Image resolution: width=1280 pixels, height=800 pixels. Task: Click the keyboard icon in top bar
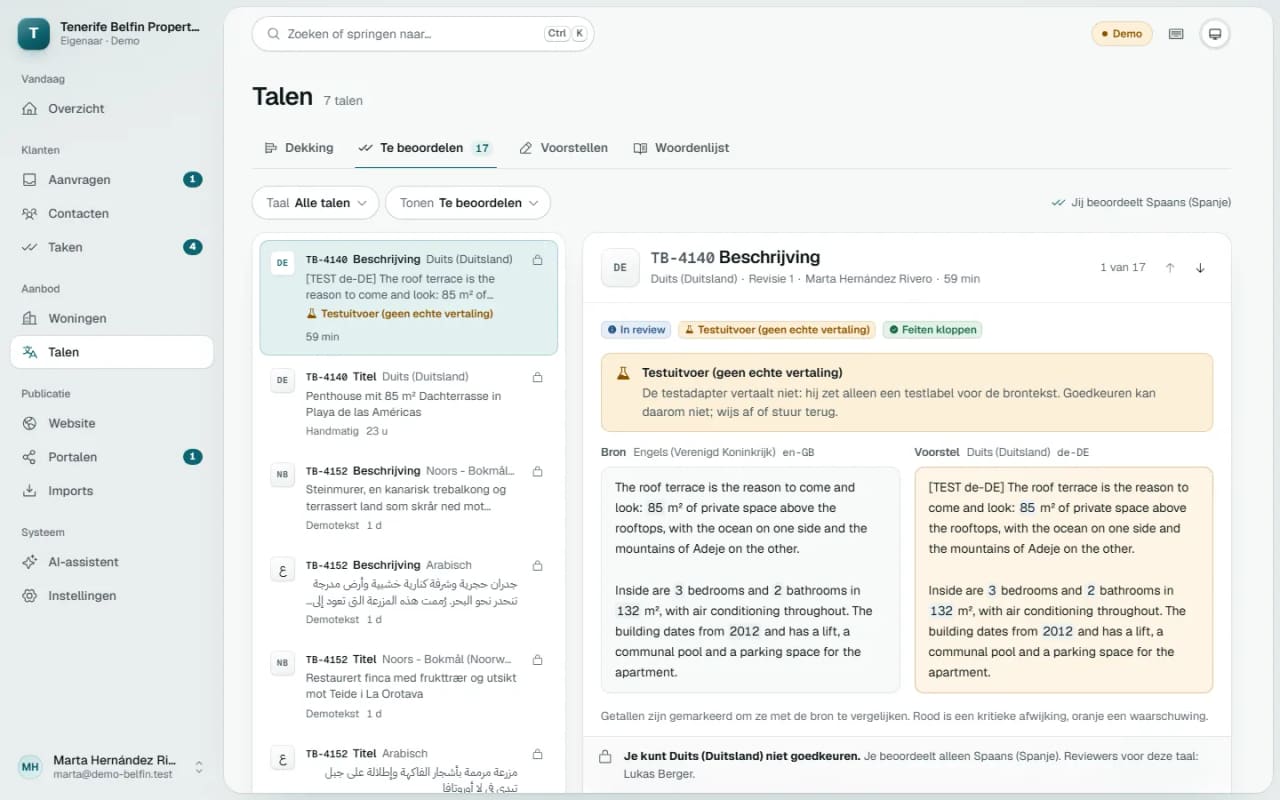tap(1176, 34)
